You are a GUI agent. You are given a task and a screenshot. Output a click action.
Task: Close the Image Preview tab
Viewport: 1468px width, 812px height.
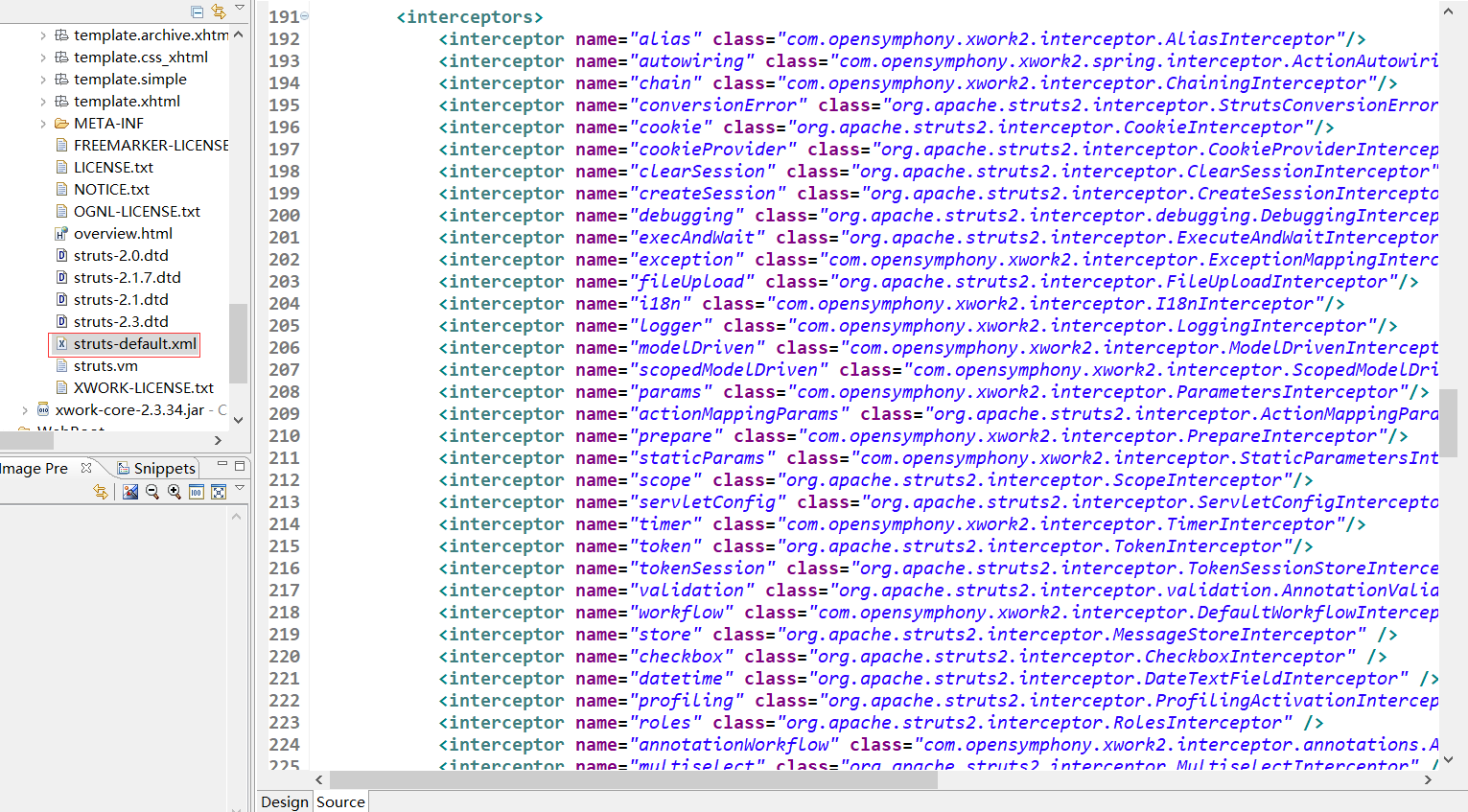pos(86,468)
